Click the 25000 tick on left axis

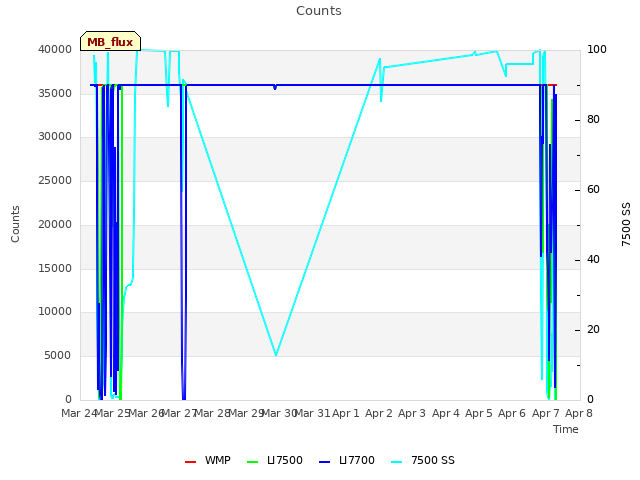(x=55, y=180)
